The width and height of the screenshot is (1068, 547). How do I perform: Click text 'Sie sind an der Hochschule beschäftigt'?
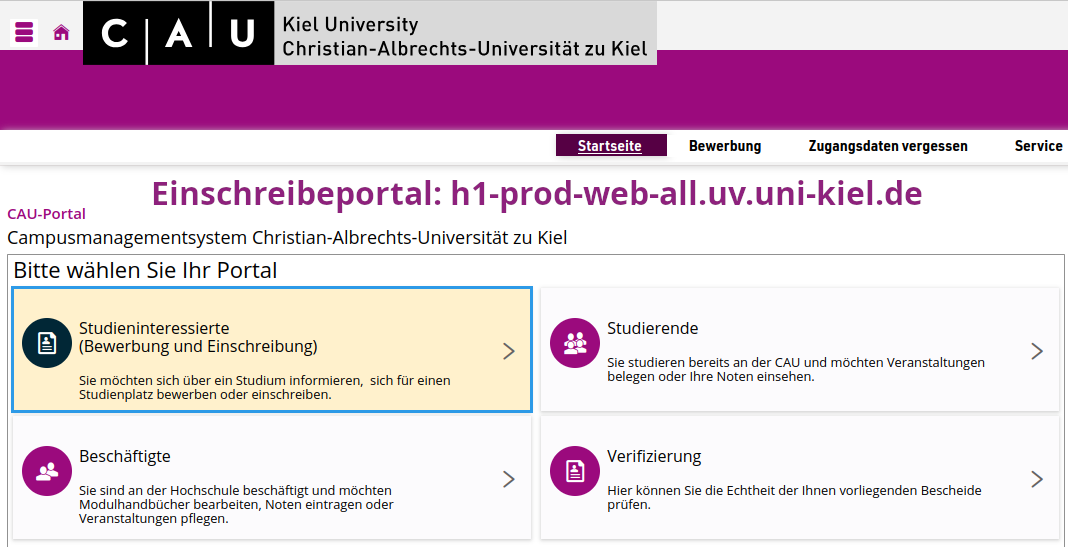pyautogui.click(x=236, y=504)
